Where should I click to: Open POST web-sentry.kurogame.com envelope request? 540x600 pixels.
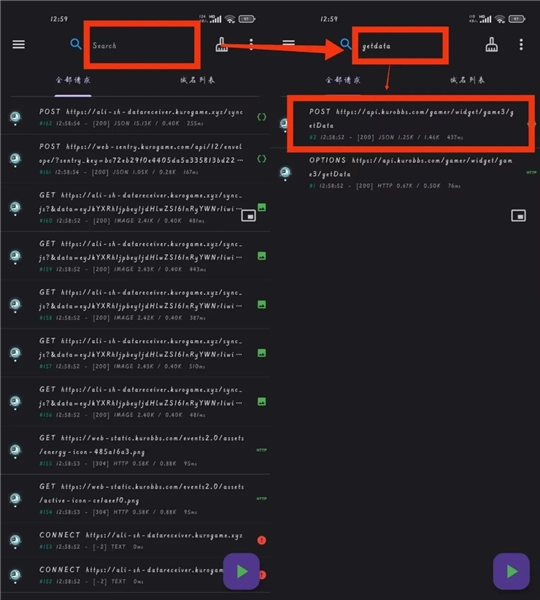click(x=135, y=158)
